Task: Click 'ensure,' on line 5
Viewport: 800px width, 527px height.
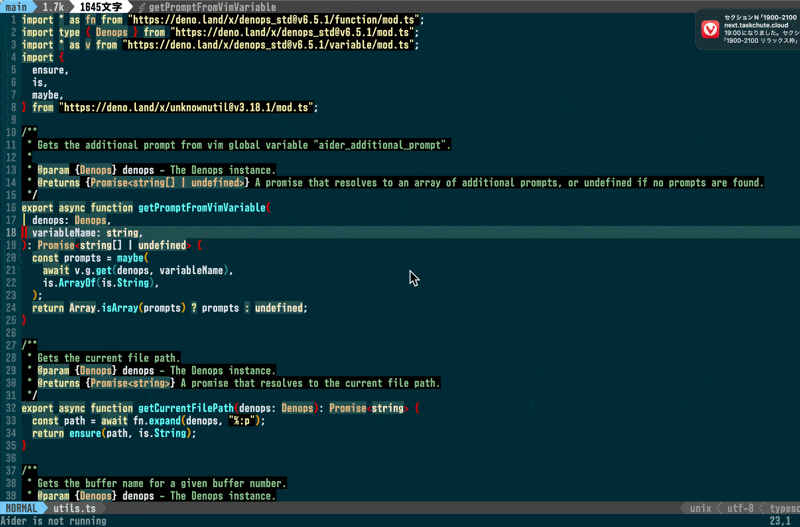Action: click(x=51, y=70)
